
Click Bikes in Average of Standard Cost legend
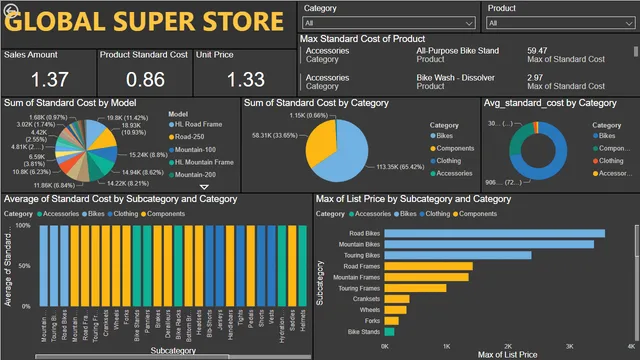click(x=93, y=214)
